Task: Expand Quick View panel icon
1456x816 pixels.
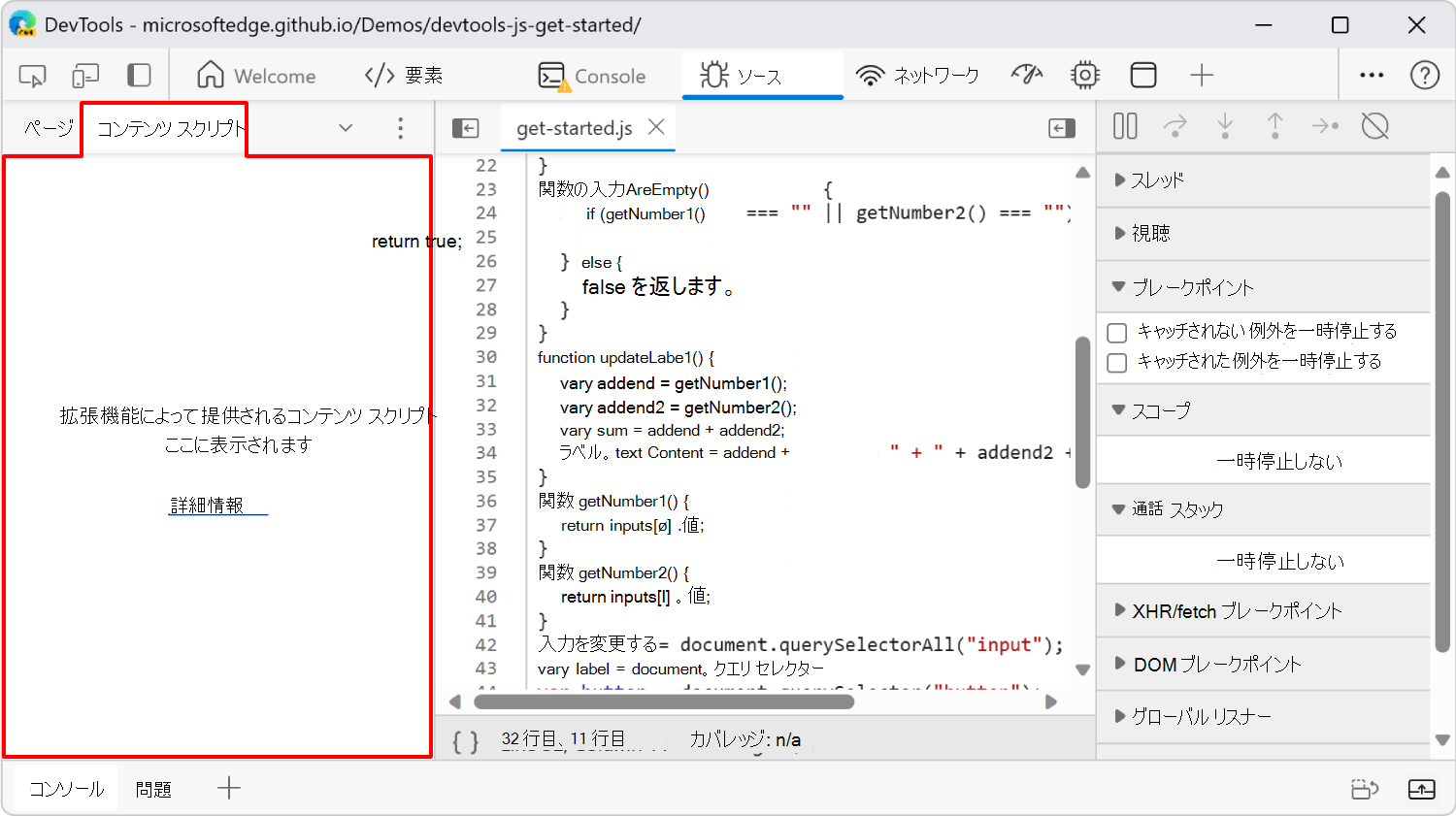Action: [x=1422, y=789]
